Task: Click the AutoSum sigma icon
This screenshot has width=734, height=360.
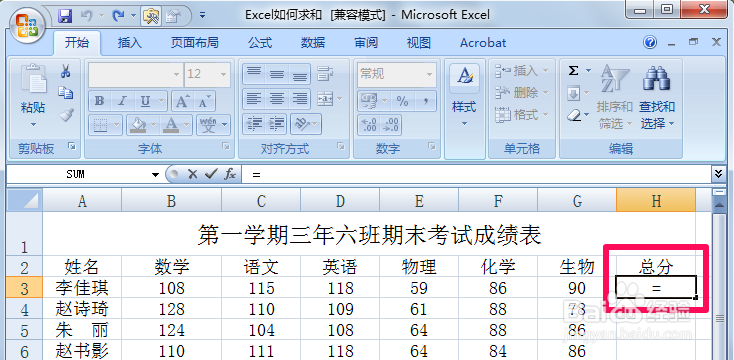Action: 573,71
